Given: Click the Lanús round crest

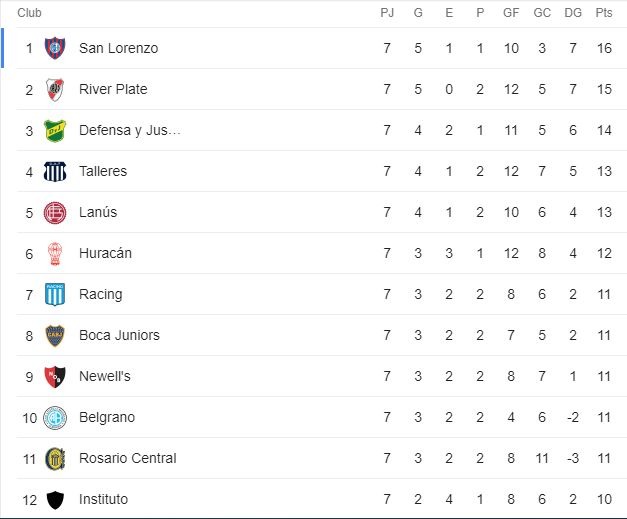Looking at the screenshot, I should 55,213.
